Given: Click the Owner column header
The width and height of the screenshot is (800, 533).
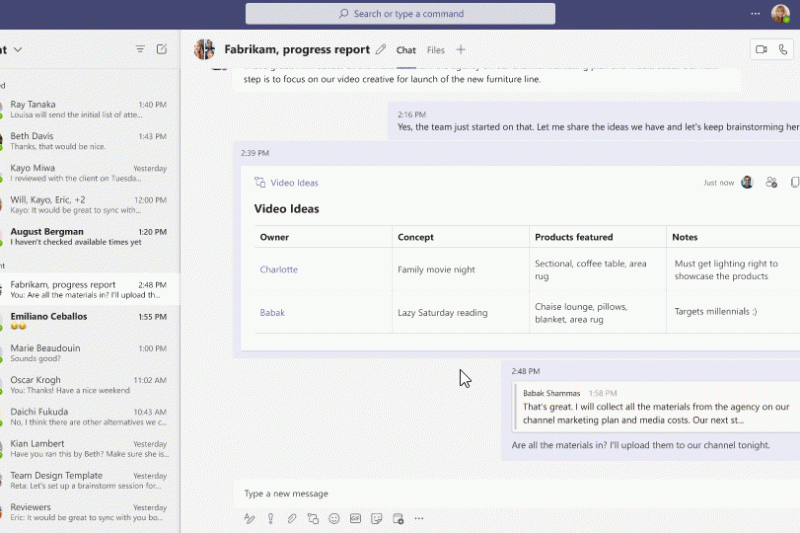Looking at the screenshot, I should point(274,237).
